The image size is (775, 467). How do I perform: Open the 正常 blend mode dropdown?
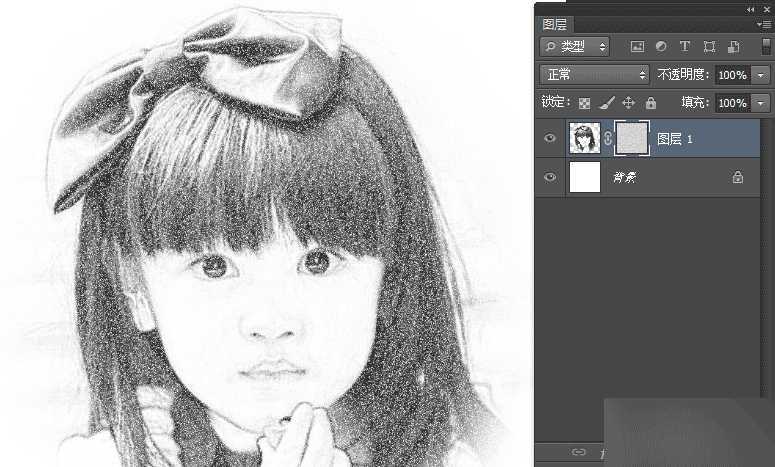tap(594, 75)
